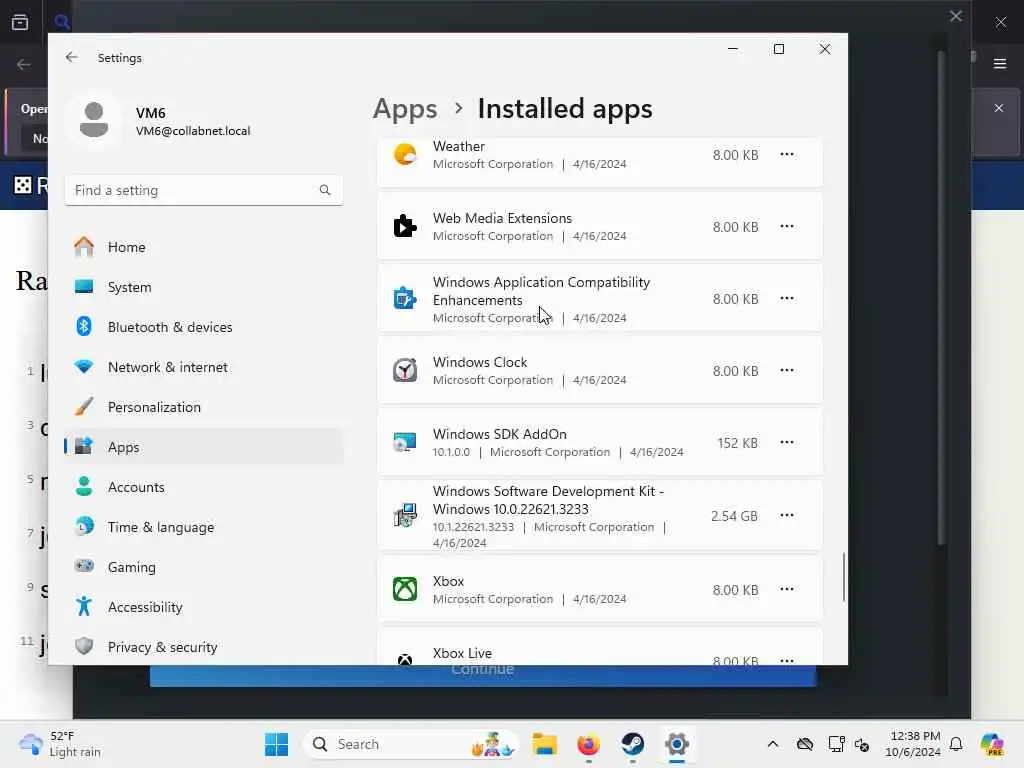
Task: Open the Windows Start menu
Action: click(276, 744)
